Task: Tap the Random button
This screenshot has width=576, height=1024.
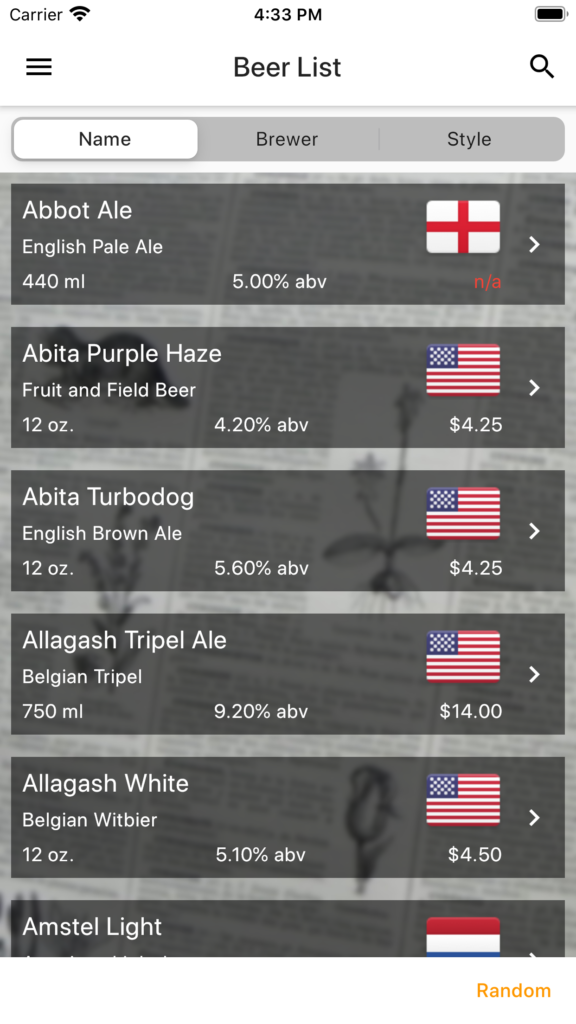Action: point(513,991)
